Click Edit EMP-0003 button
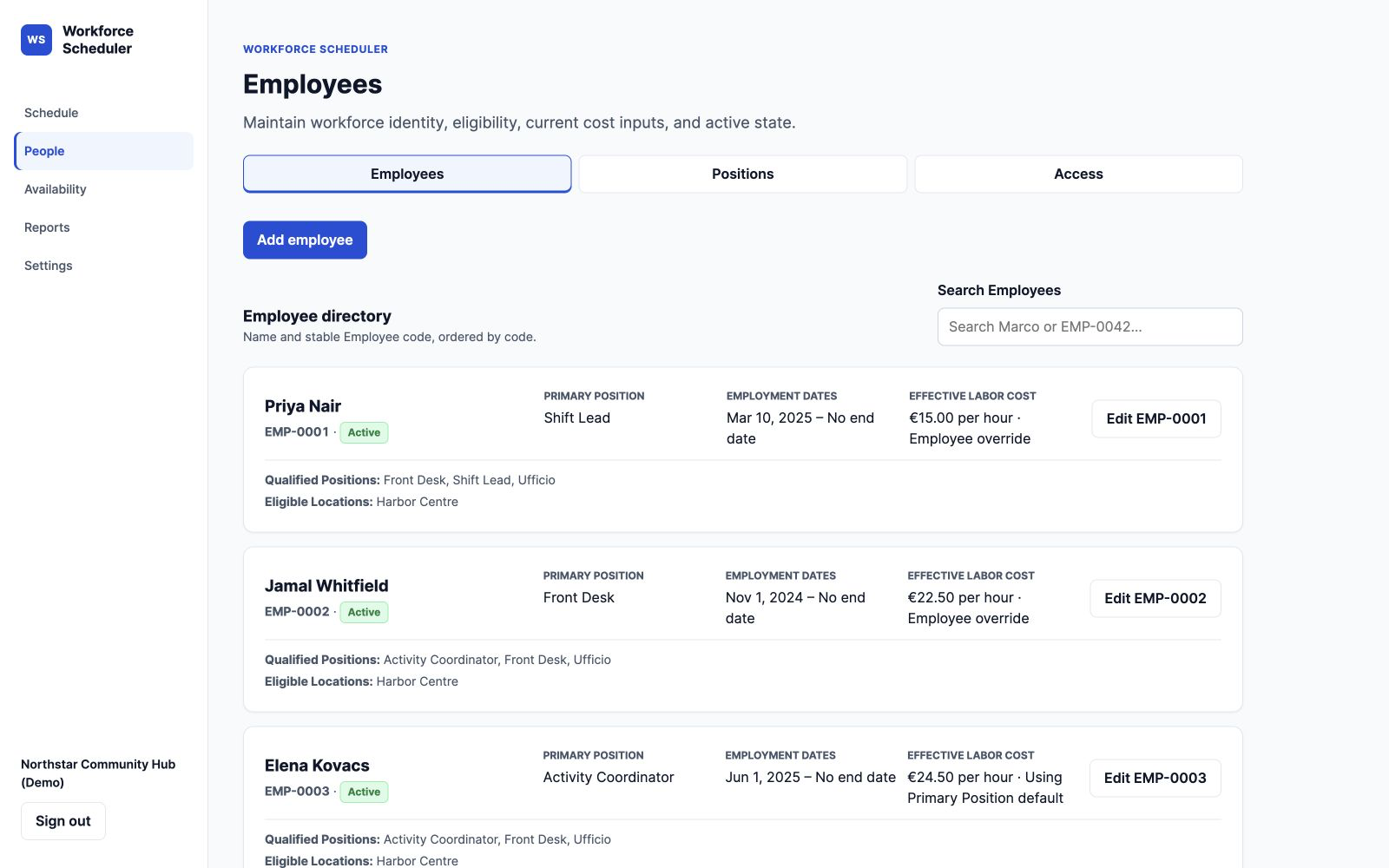Viewport: 1389px width, 868px height. 1155,778
